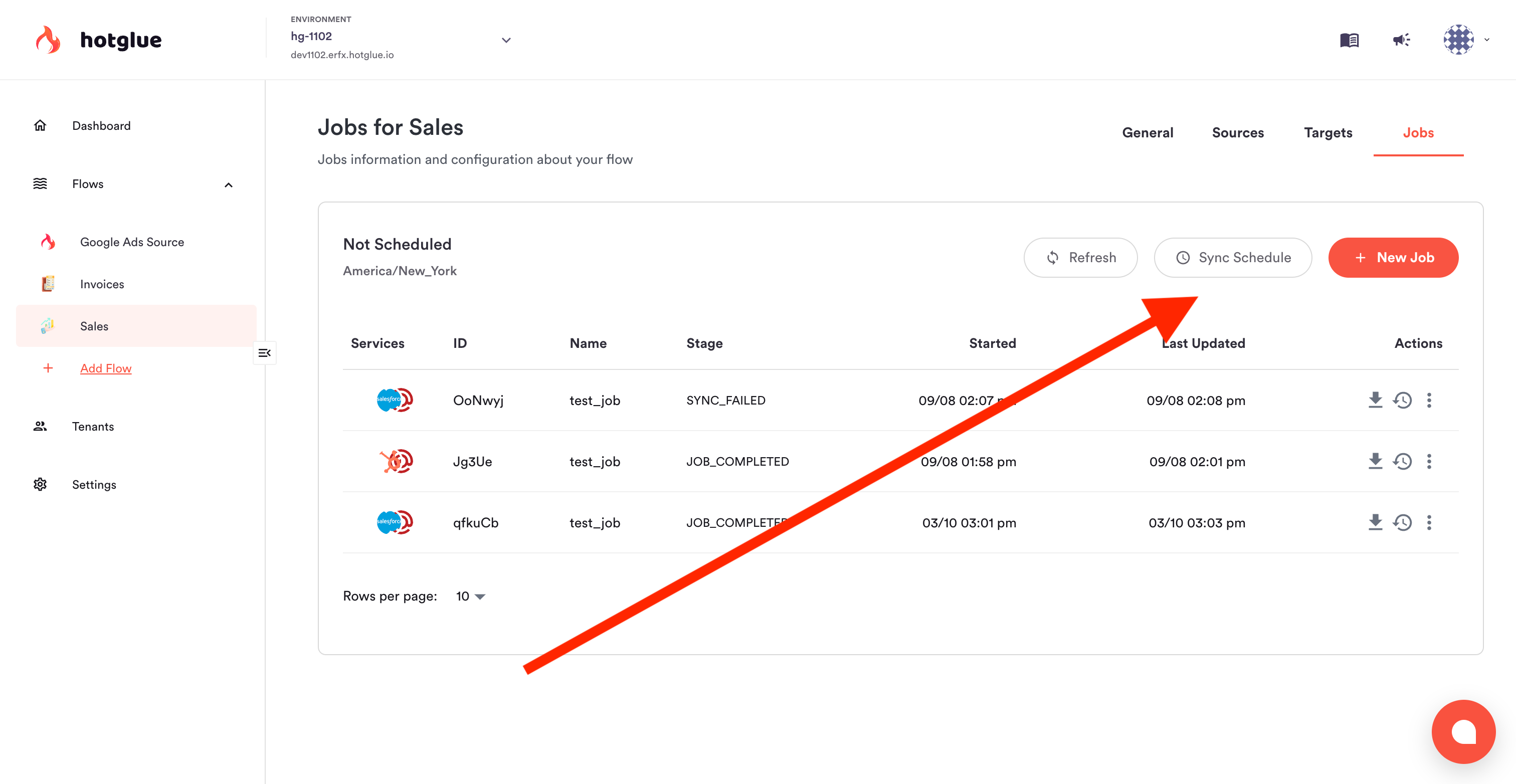Collapse the Flows section chevron
This screenshot has width=1516, height=784.
[228, 185]
